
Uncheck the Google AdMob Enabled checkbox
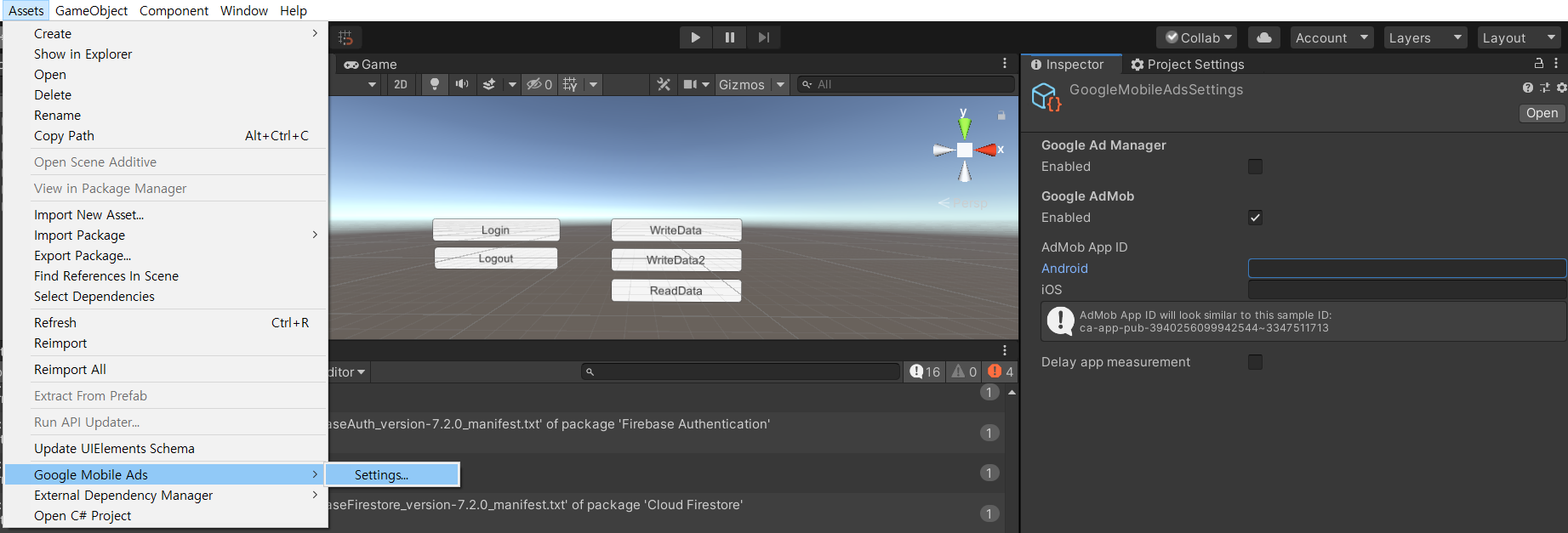(1255, 218)
